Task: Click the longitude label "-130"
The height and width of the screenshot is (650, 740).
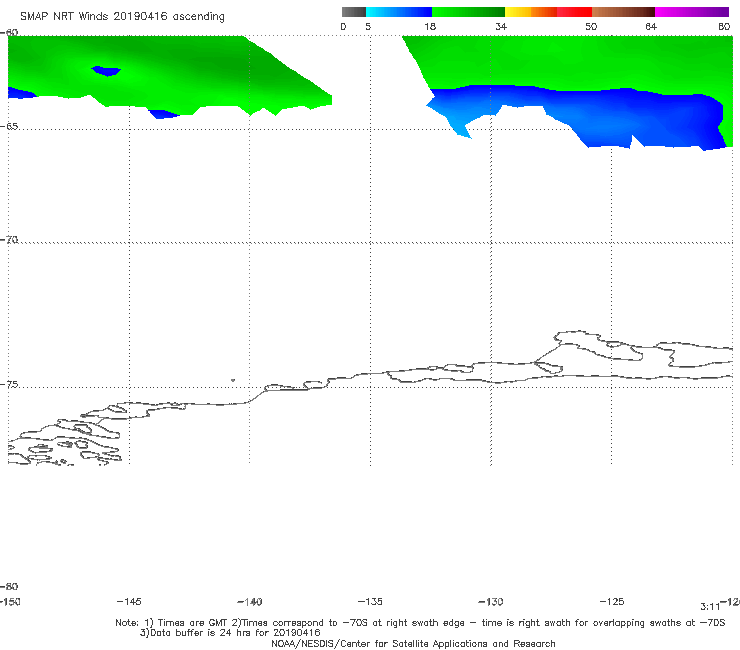Action: [x=491, y=602]
